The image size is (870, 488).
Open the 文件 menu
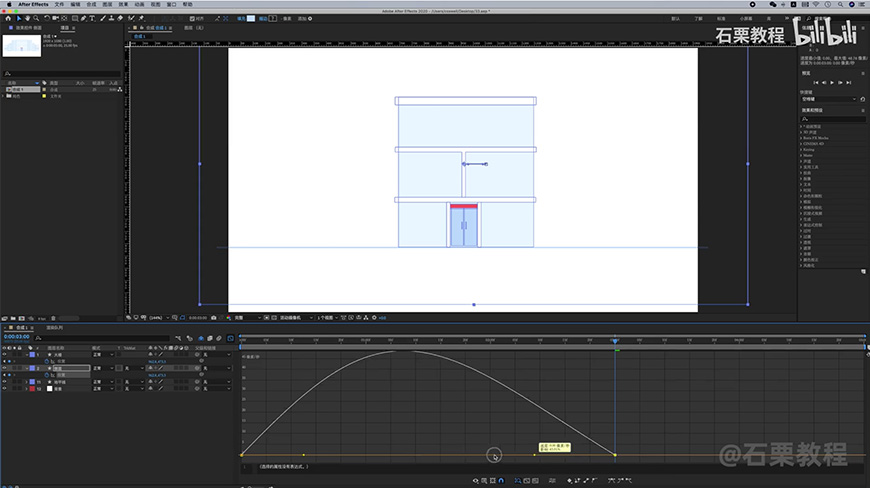59,4
